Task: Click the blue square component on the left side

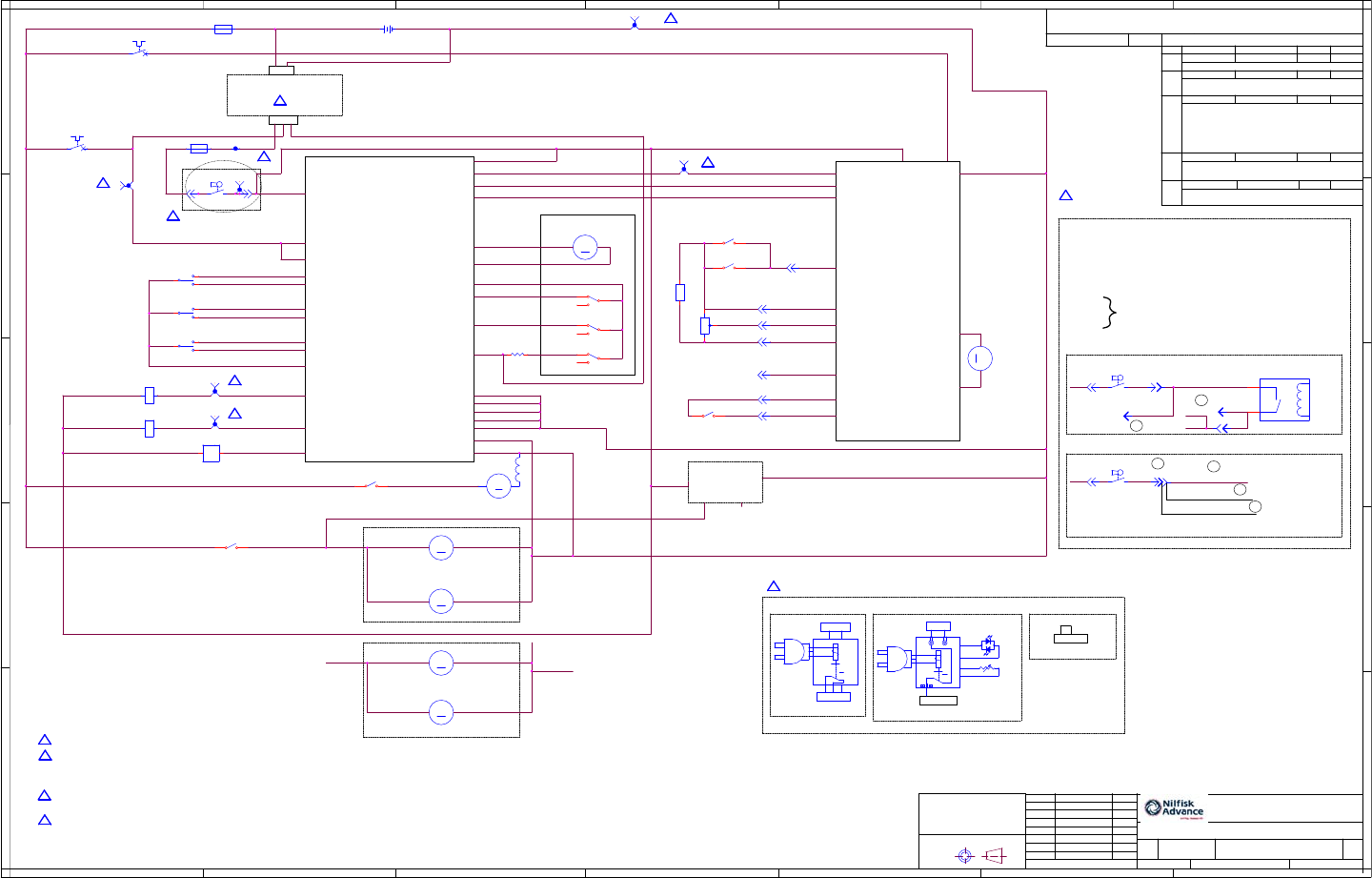Action: 212,454
